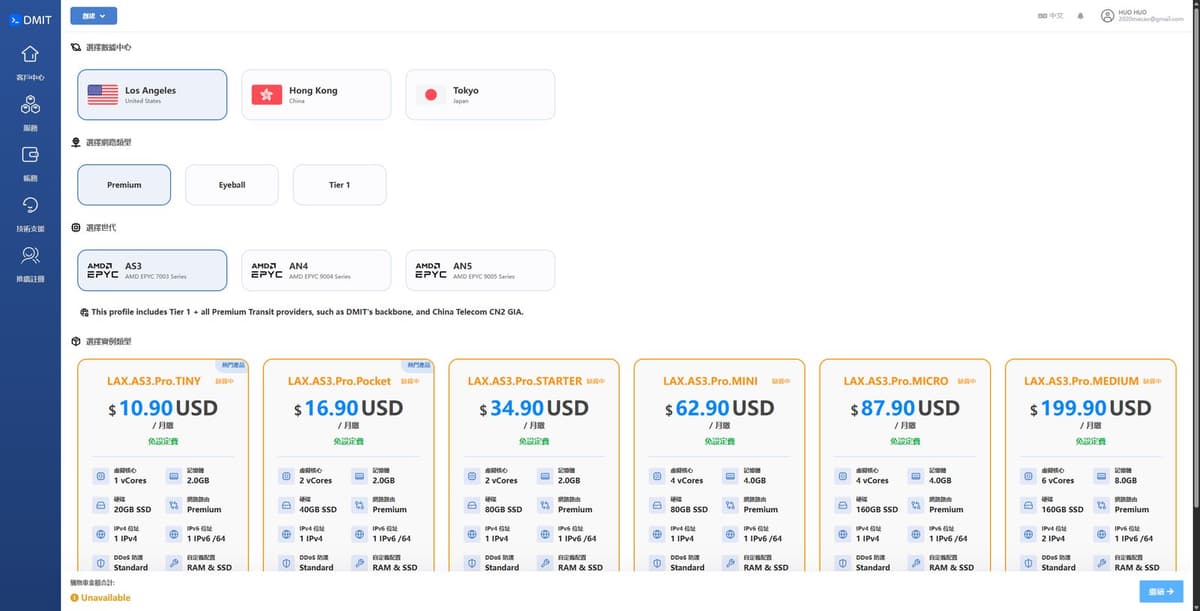
Task: Click the disk icon on LAX.AS3.Pro.Pocket
Action: [x=286, y=505]
